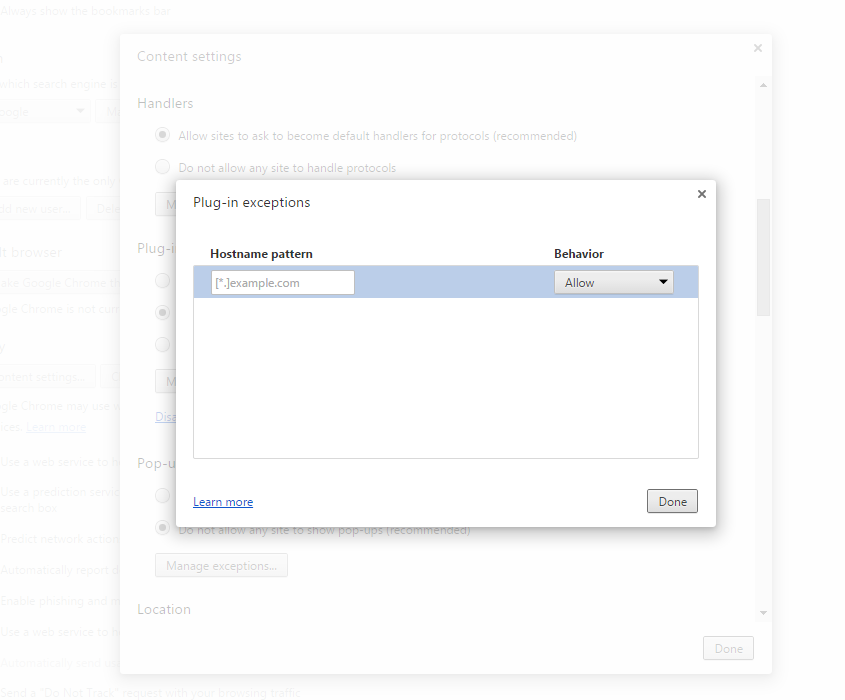Select Allow sites to ask for protocol handlers
Image resolution: width=845 pixels, height=700 pixels.
click(162, 135)
